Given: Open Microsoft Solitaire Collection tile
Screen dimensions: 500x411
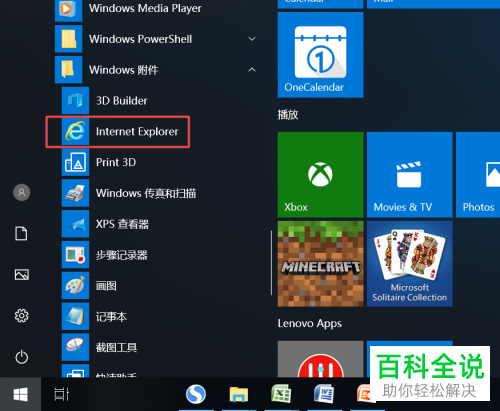Looking at the screenshot, I should pos(410,264).
